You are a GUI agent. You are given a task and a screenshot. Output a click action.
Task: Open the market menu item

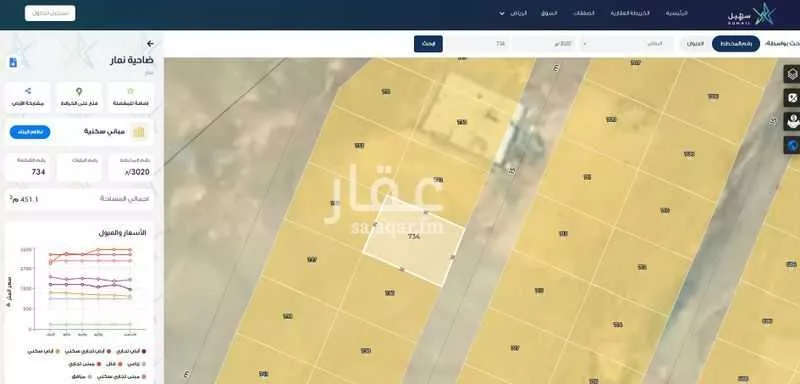pos(549,13)
